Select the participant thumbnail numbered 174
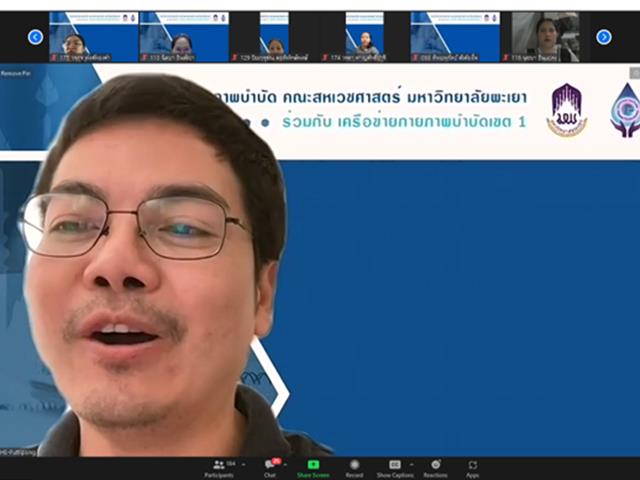Screen dimensions: 640x480 point(364,37)
